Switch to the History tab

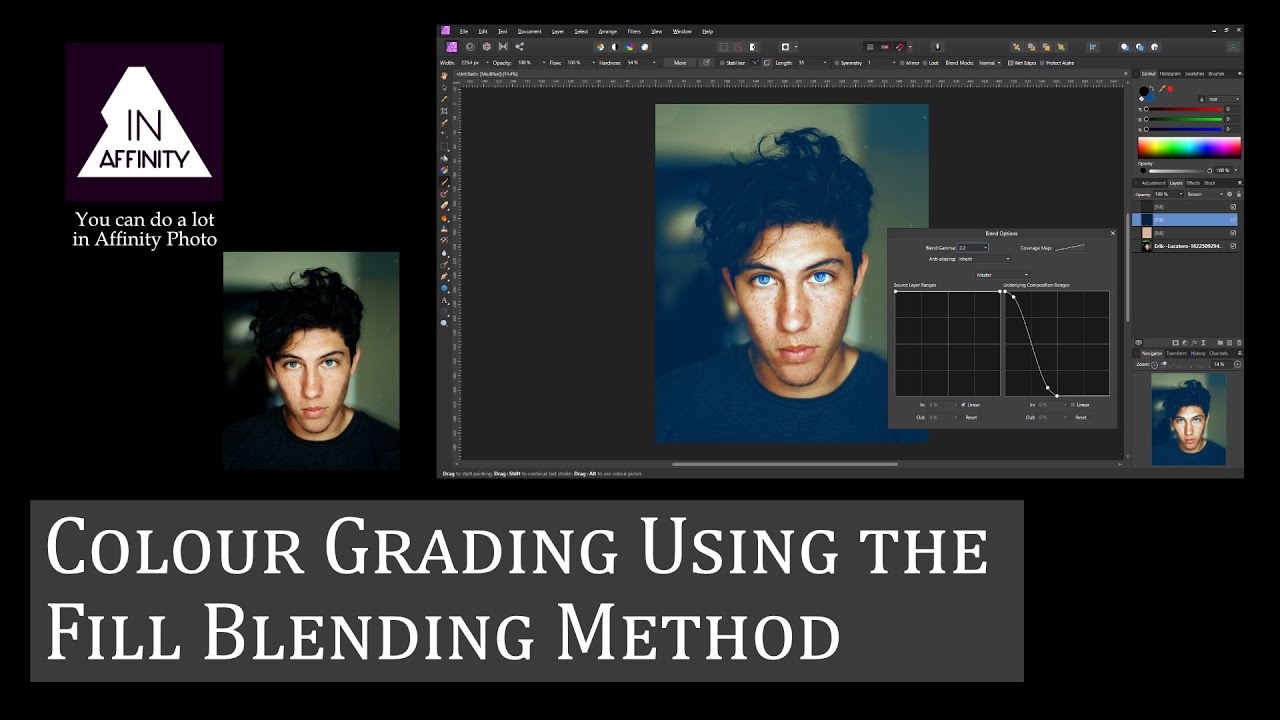click(x=1198, y=353)
